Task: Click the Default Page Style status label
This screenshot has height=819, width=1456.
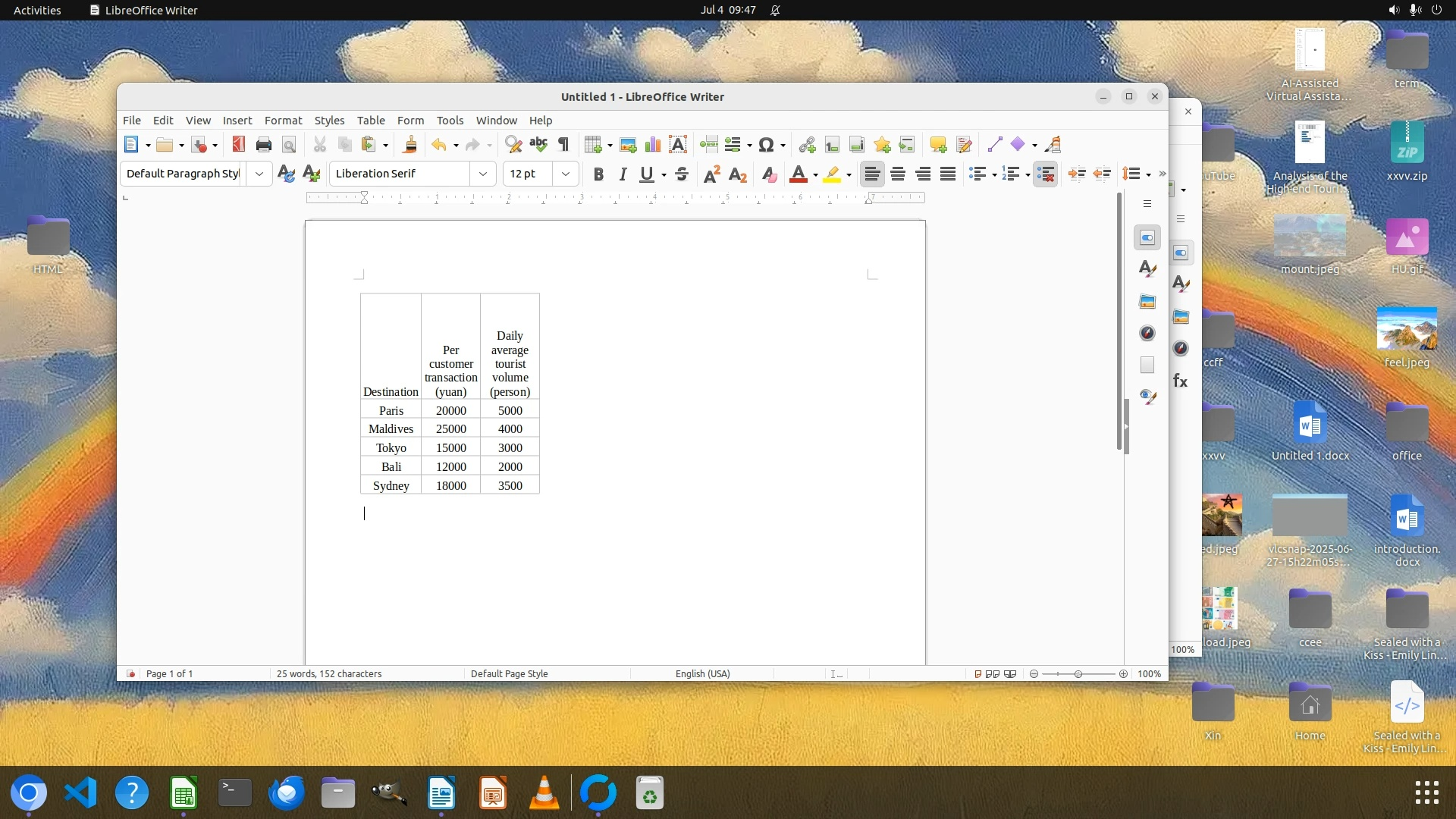Action: [509, 673]
